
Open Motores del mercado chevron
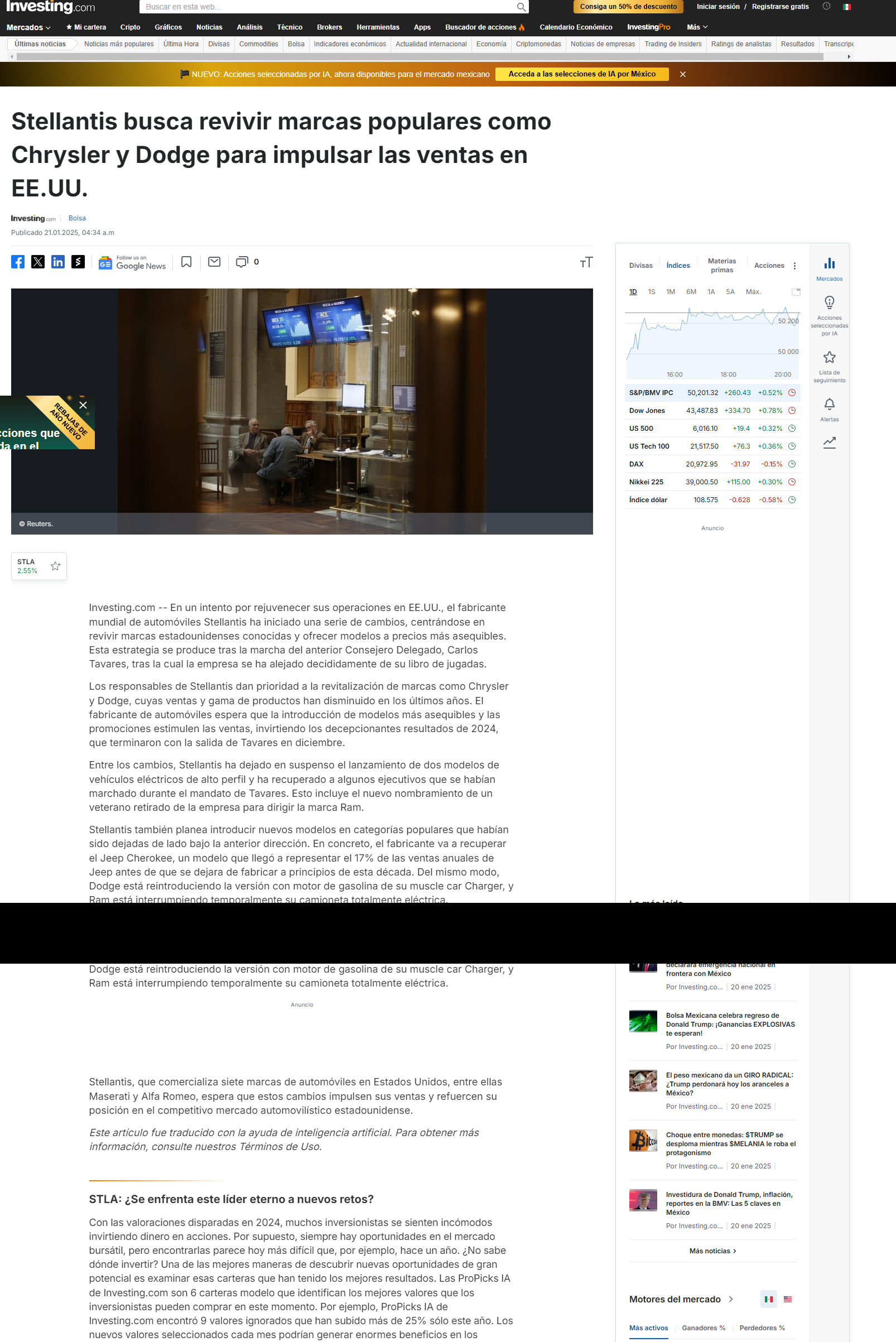(x=731, y=1299)
